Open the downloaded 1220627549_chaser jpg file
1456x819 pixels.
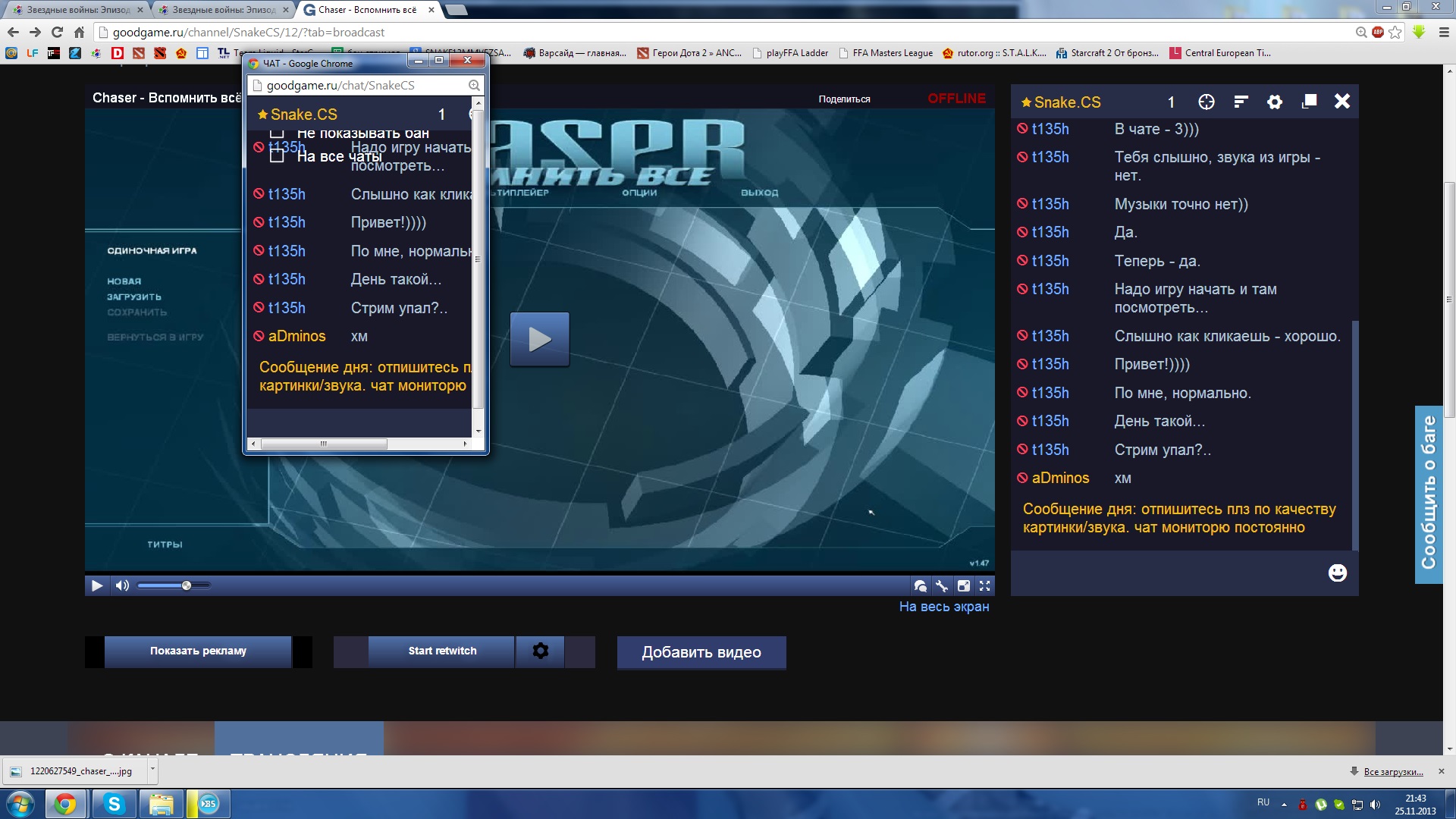(74, 771)
